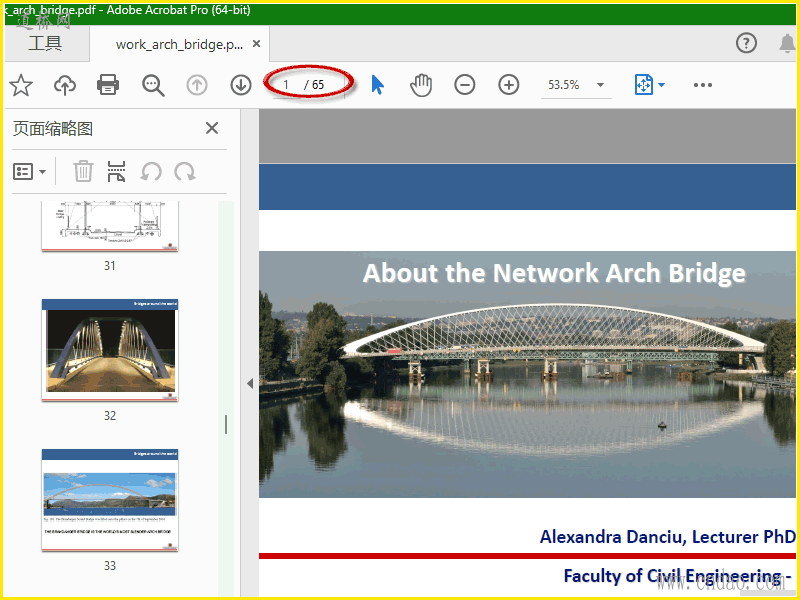800x600 pixels.
Task: Open the notifications bell
Action: [788, 44]
